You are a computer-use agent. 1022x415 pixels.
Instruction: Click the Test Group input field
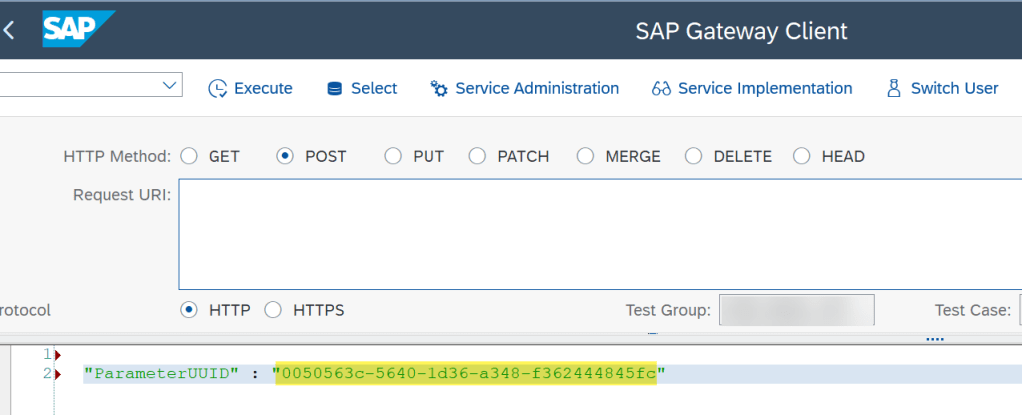[797, 310]
